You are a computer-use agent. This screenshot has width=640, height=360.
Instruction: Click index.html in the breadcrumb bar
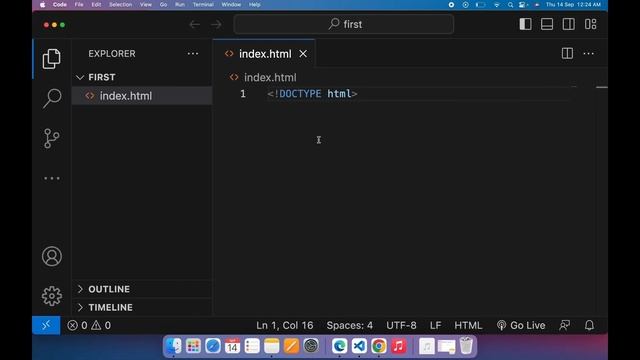270,78
